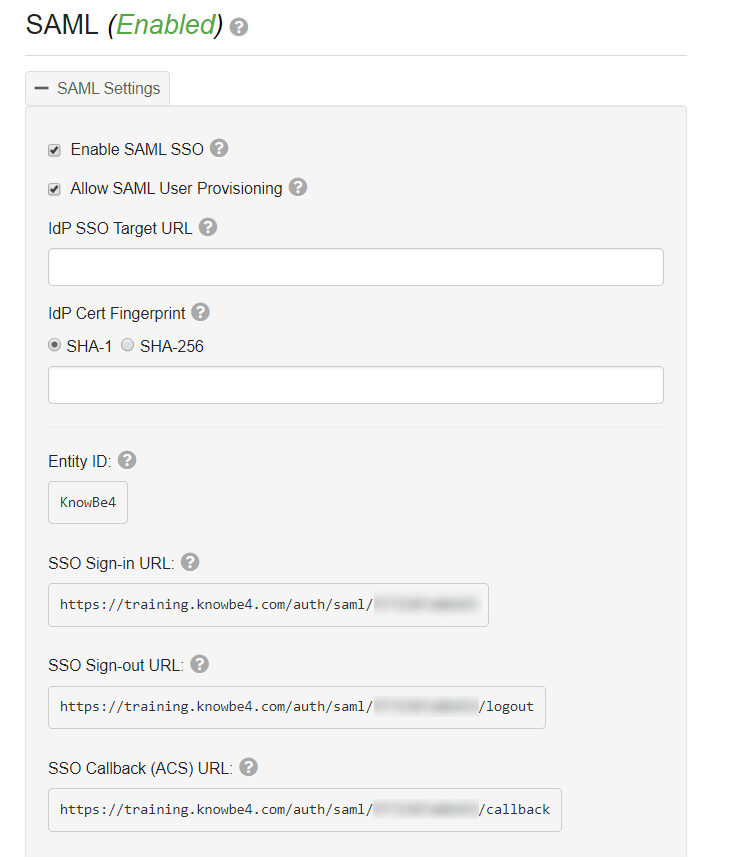The image size is (753, 857).
Task: Click help icon beside Enable SAML SSO
Action: click(219, 148)
